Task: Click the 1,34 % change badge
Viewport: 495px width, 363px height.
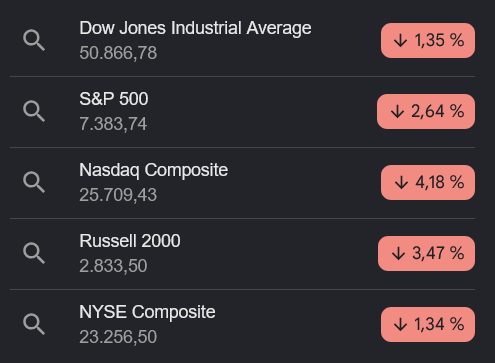Action: pos(428,324)
